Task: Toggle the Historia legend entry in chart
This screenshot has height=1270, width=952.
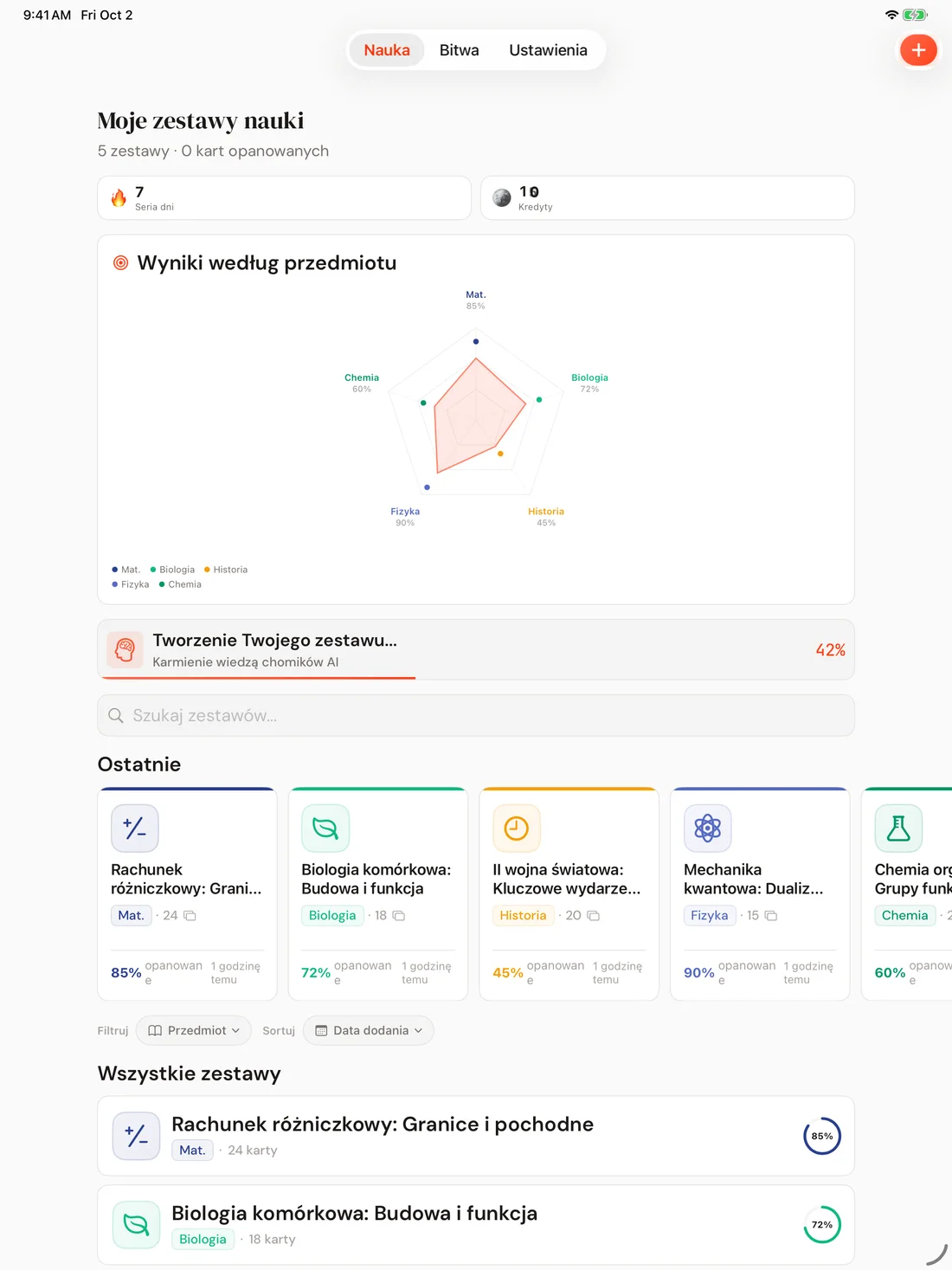Action: [x=226, y=570]
